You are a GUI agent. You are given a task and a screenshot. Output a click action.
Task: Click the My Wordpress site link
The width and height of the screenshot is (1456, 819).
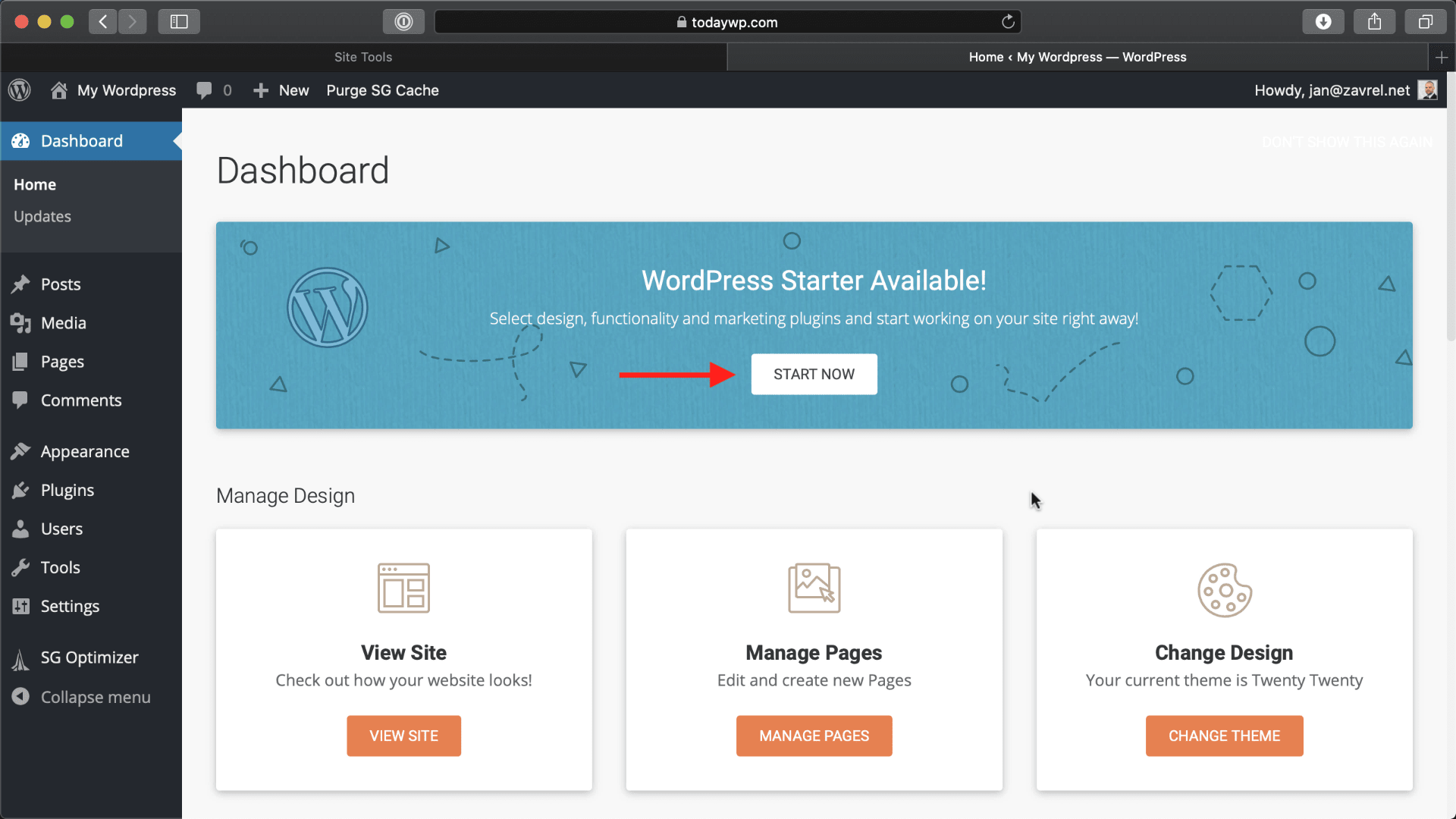pos(127,90)
